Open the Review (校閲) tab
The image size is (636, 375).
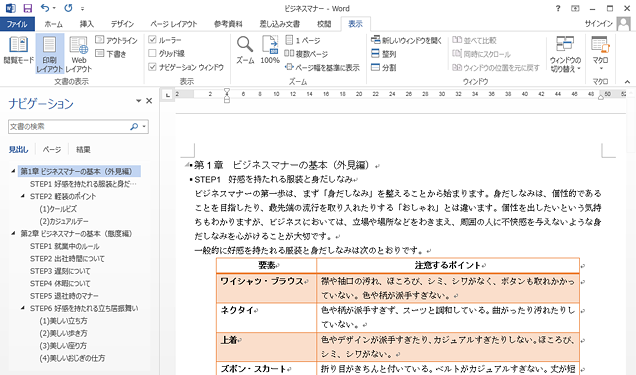coord(324,24)
